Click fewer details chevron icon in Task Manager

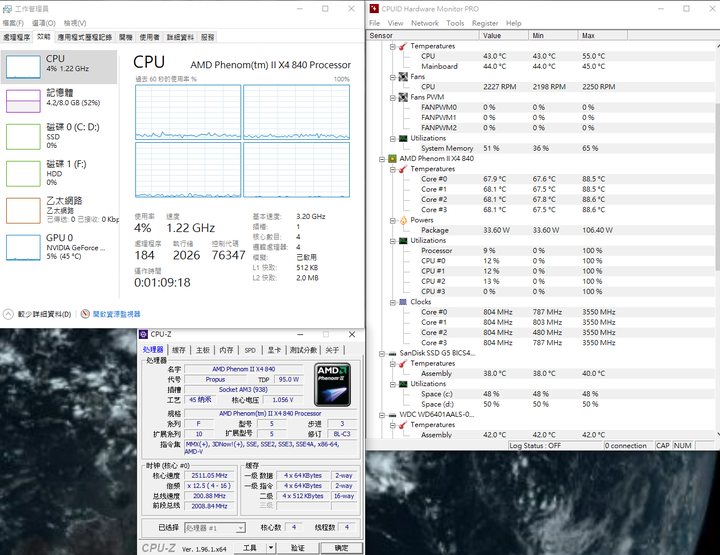pos(8,314)
